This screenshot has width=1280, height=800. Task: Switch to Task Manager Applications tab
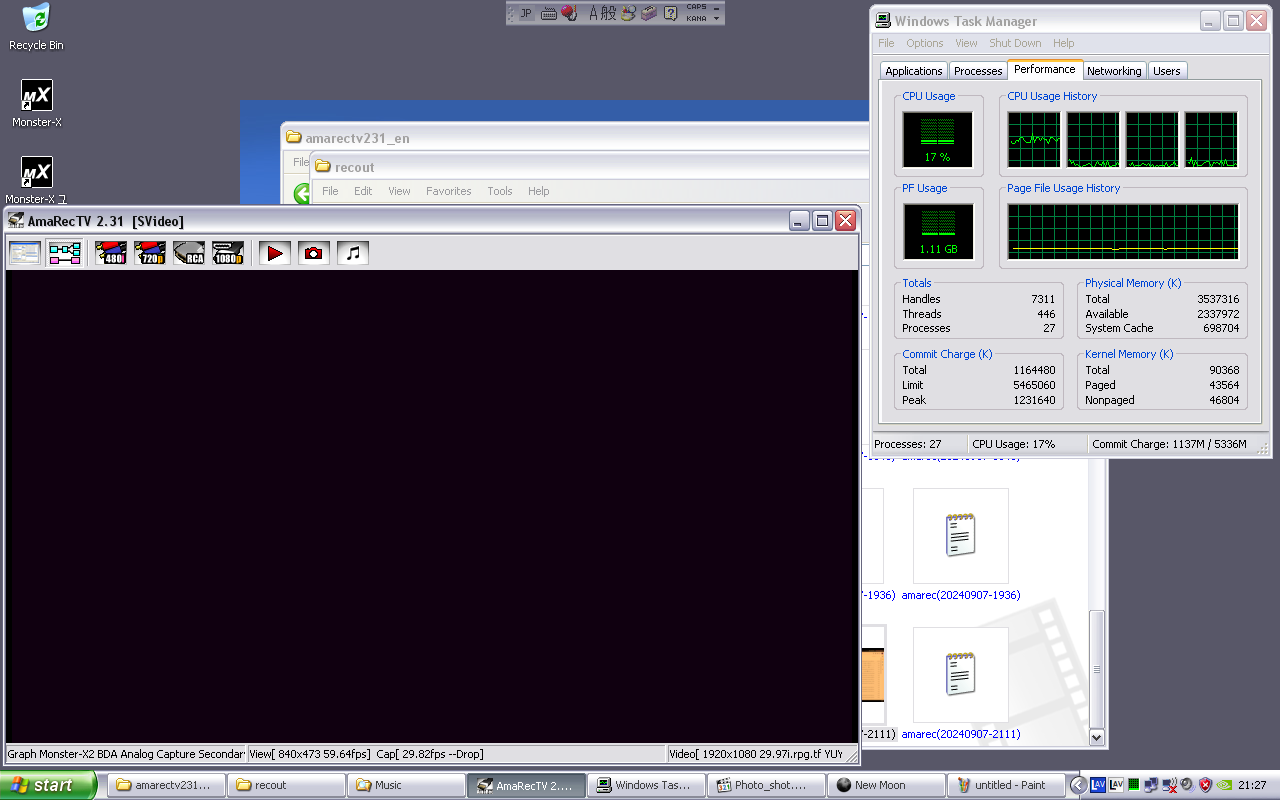(x=914, y=71)
